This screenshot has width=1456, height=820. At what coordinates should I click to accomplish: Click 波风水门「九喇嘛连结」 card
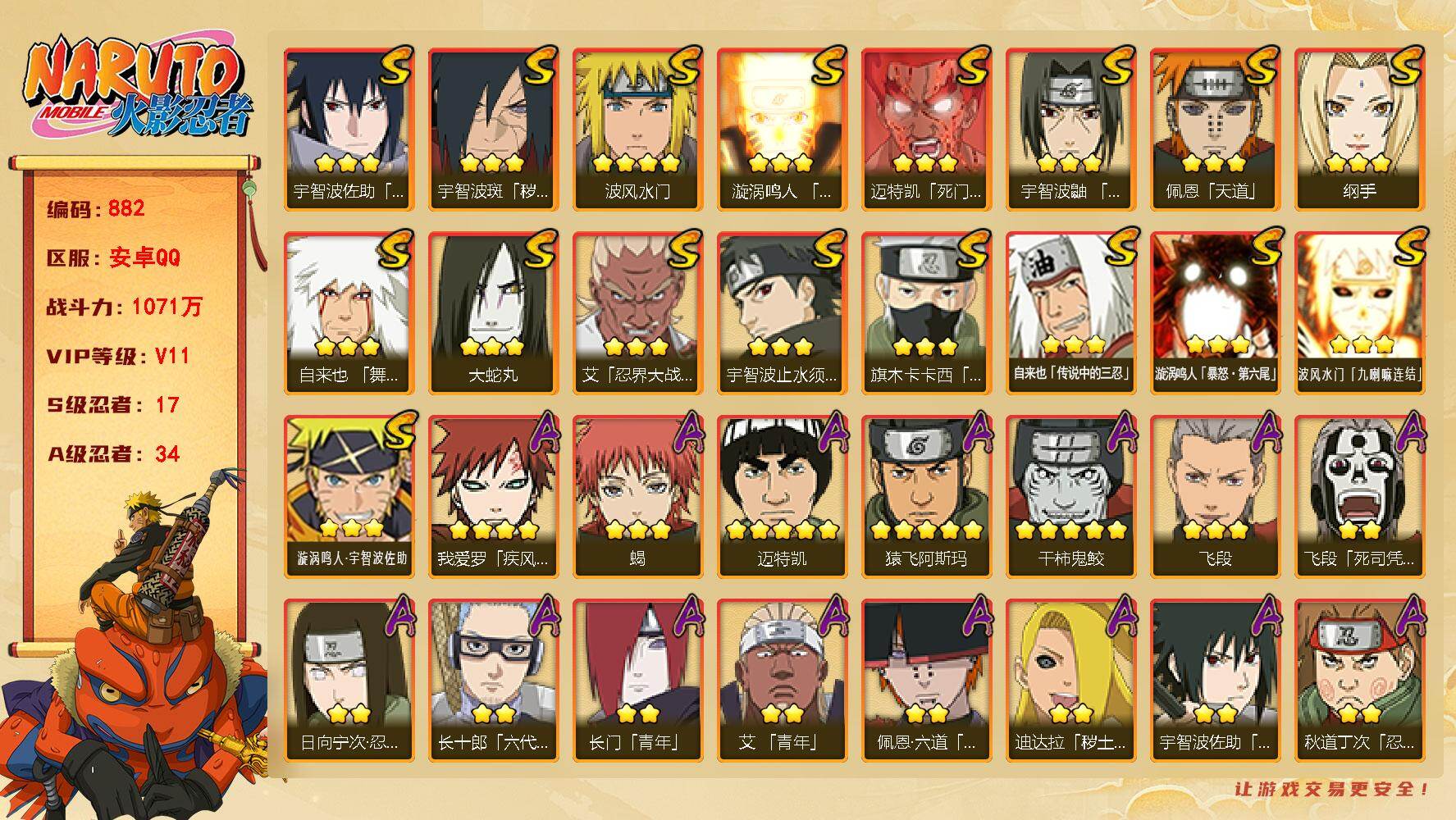pyautogui.click(x=1359, y=313)
